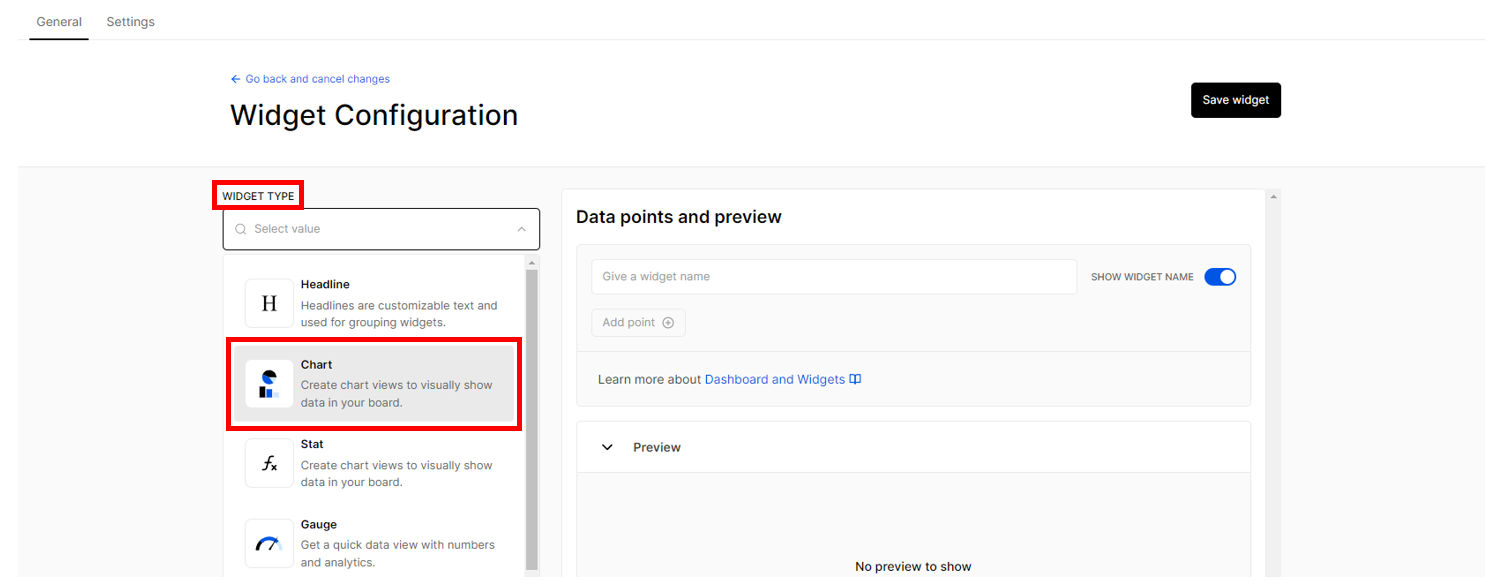Click the Save widget button
Viewport: 1491px width, 584px height.
pyautogui.click(x=1236, y=100)
